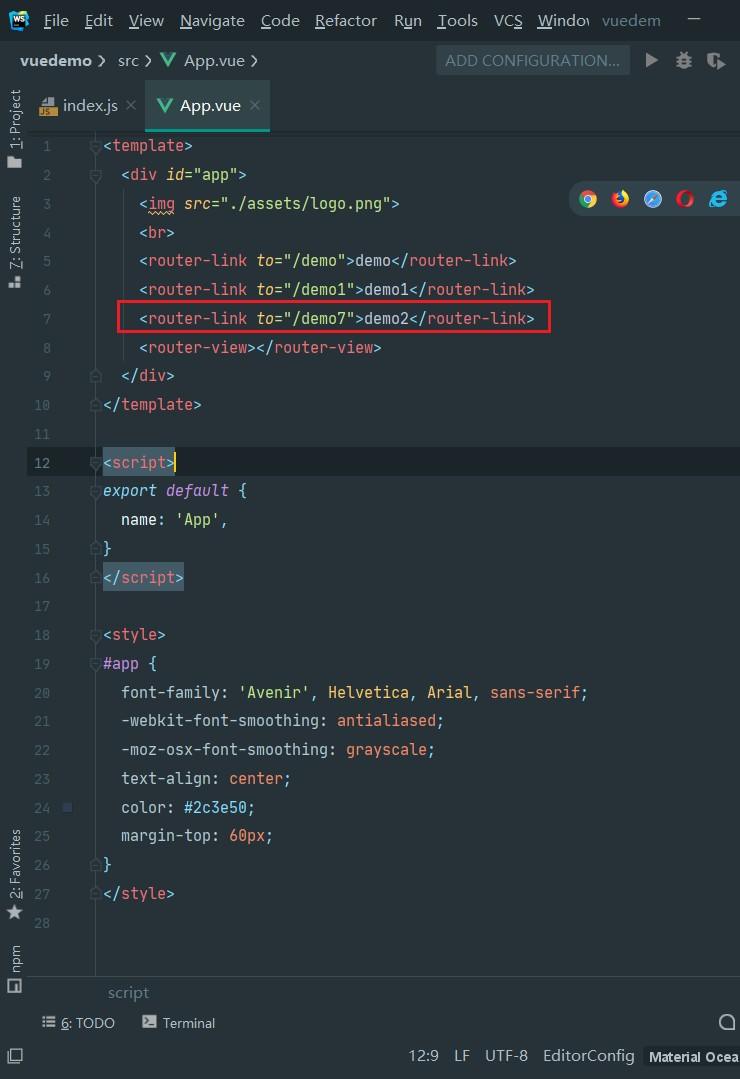Toggle tool window bars icon in status bar
This screenshot has height=1079, width=740.
15,1056
